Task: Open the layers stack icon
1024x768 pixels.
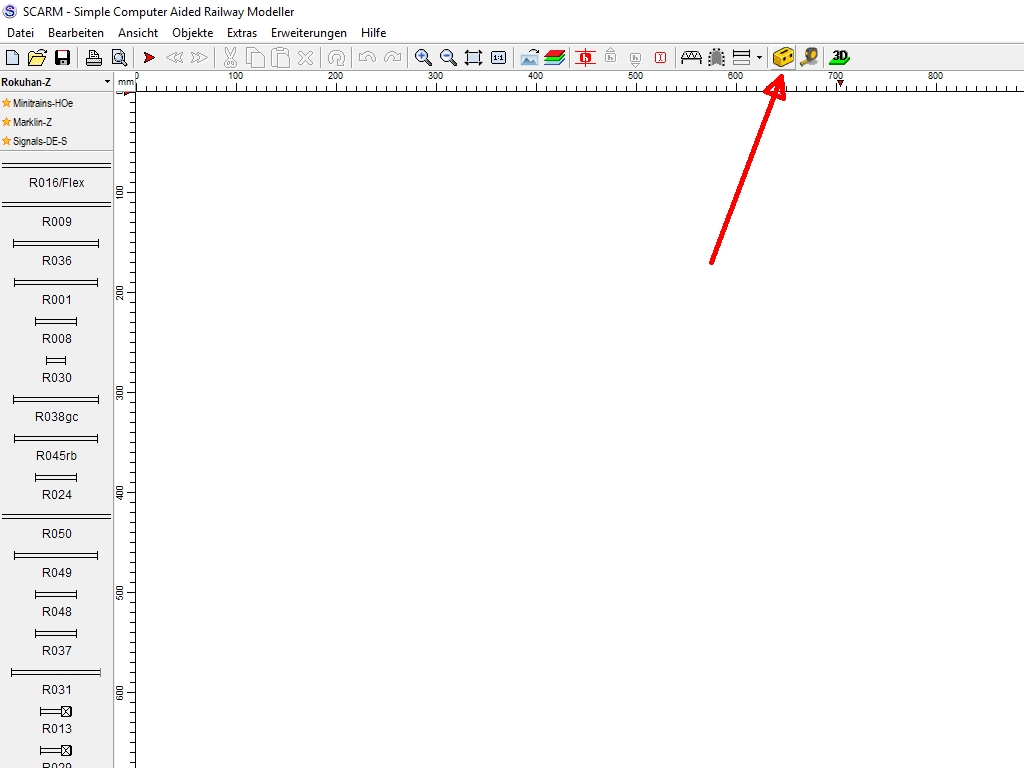Action: click(555, 57)
